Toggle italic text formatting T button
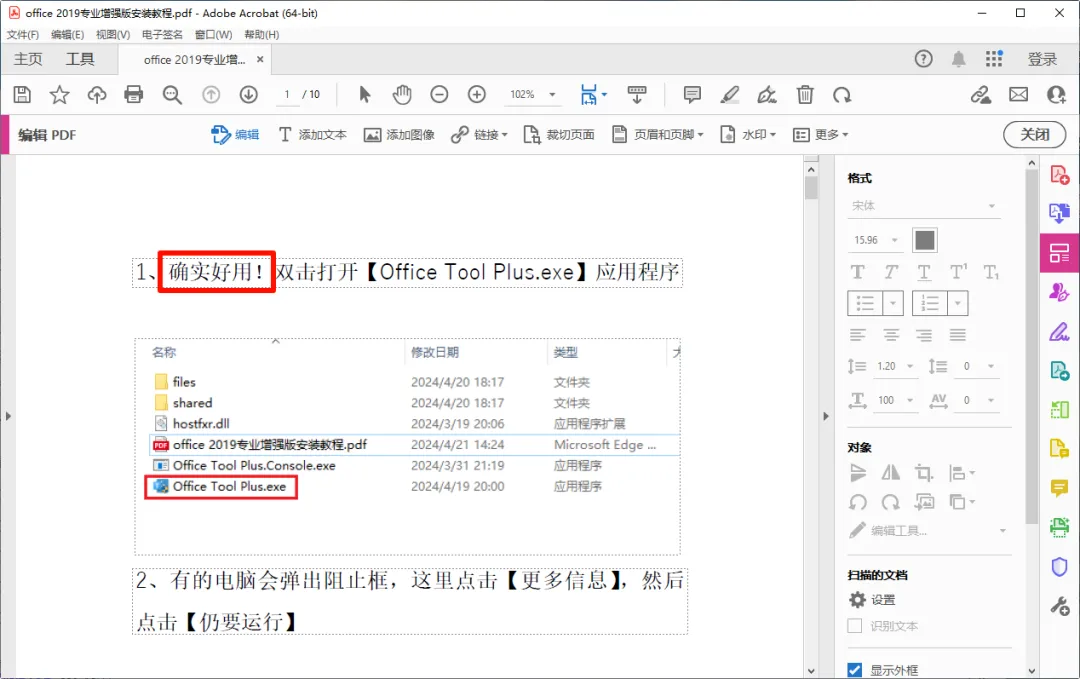 pyautogui.click(x=891, y=272)
